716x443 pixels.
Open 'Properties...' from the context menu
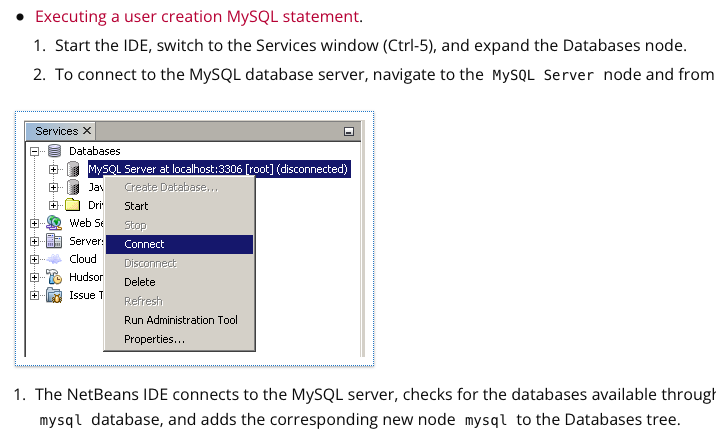coord(179,339)
